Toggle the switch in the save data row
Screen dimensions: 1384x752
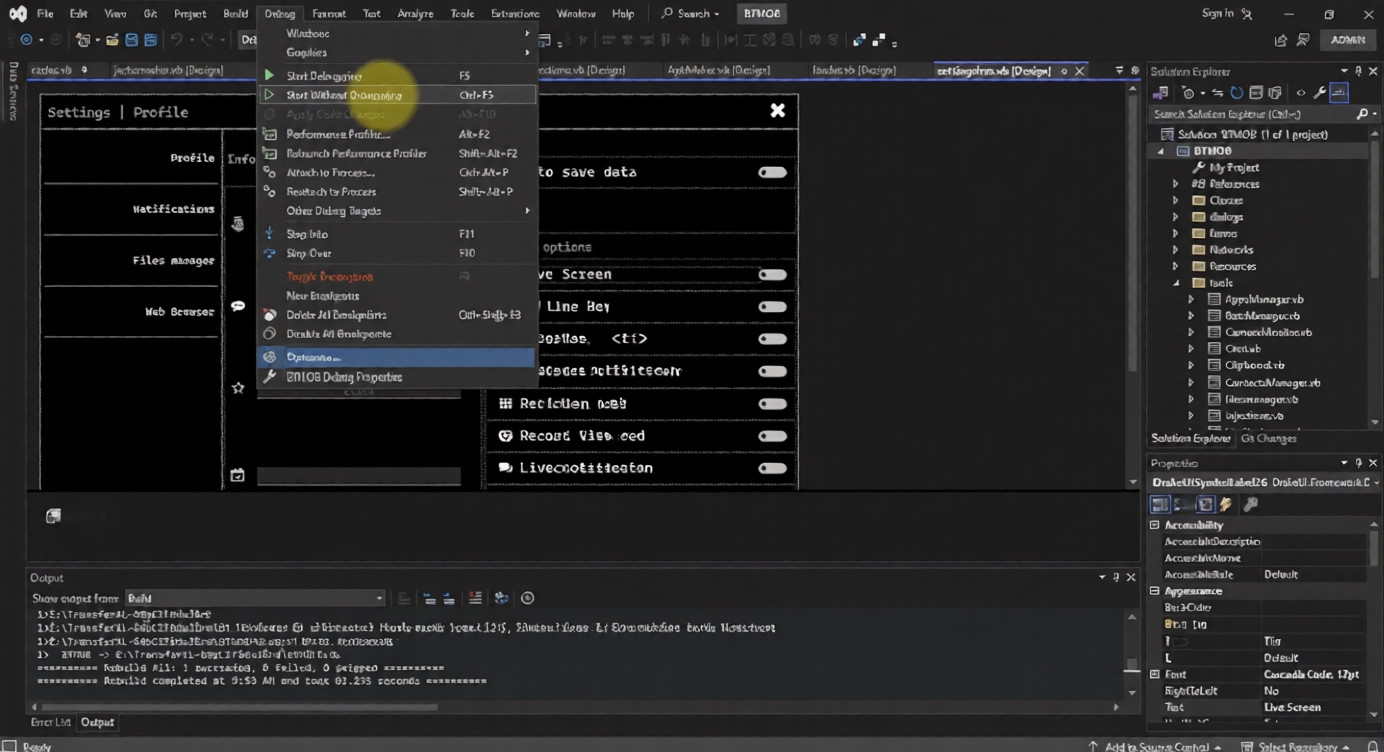point(772,172)
